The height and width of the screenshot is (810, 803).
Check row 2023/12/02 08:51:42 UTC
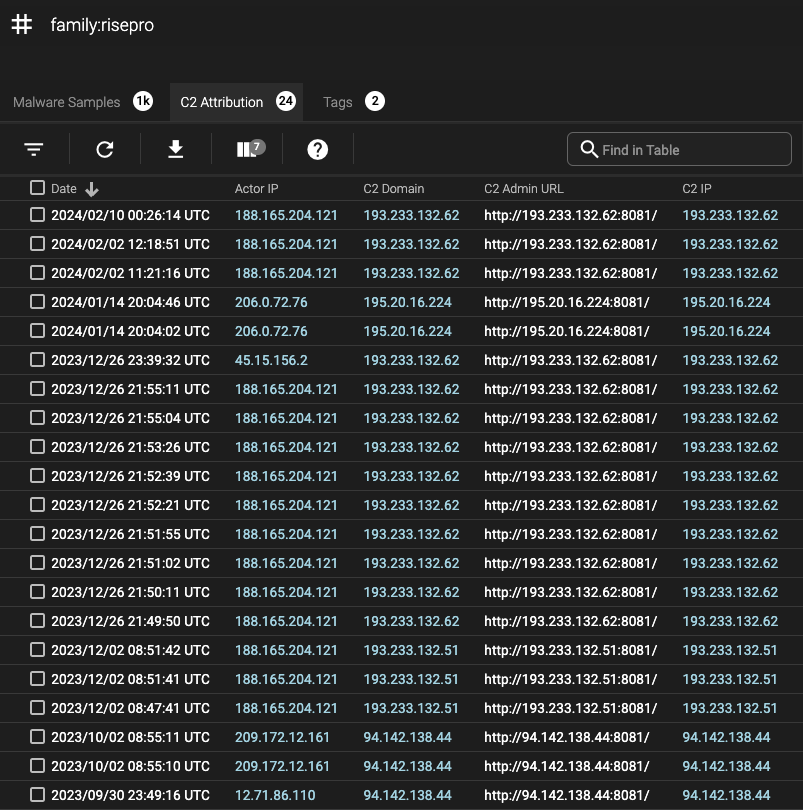[37, 649]
